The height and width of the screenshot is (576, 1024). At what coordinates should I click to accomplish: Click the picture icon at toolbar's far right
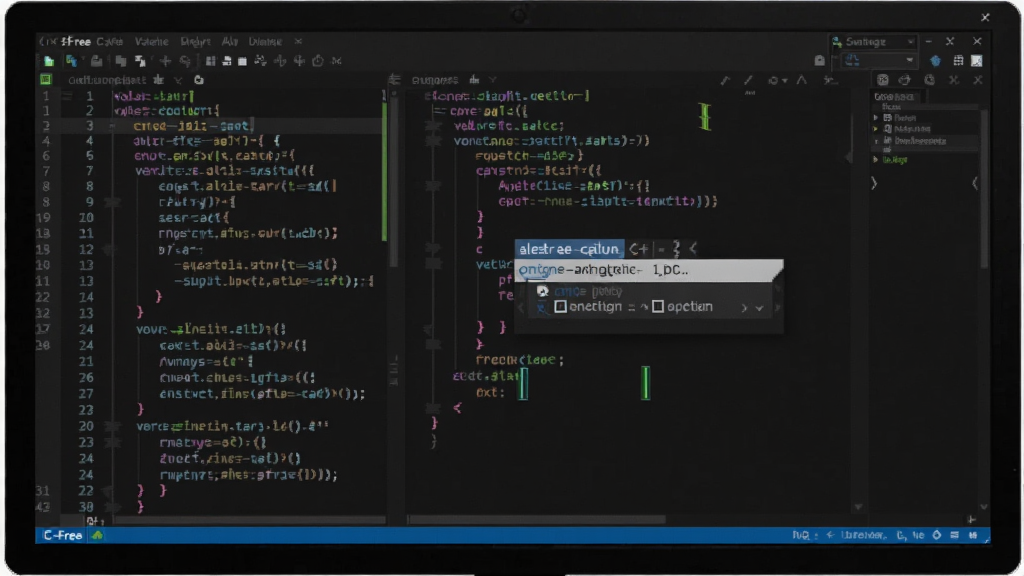pyautogui.click(x=976, y=61)
